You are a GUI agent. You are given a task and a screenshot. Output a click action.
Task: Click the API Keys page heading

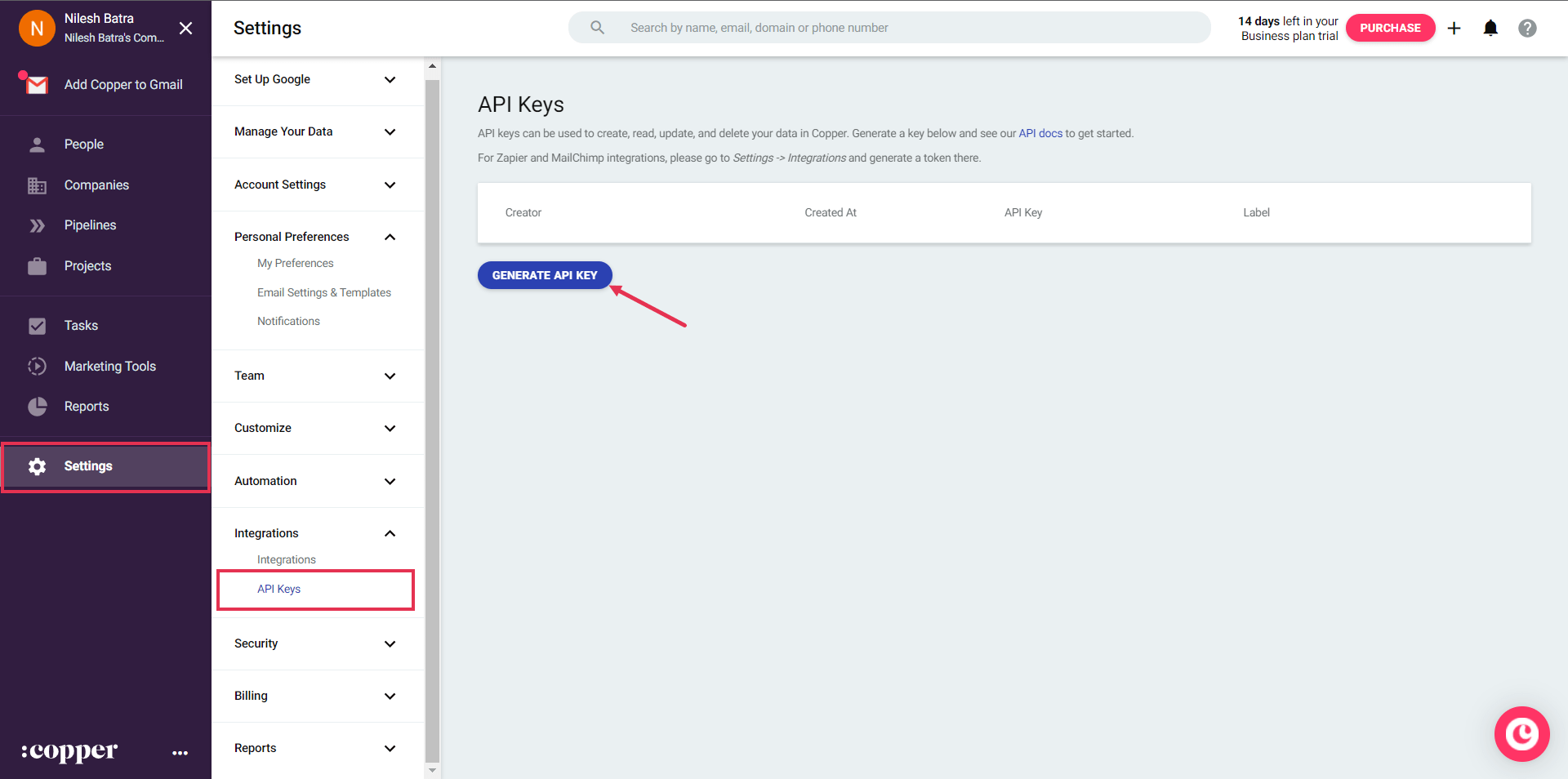tap(521, 105)
